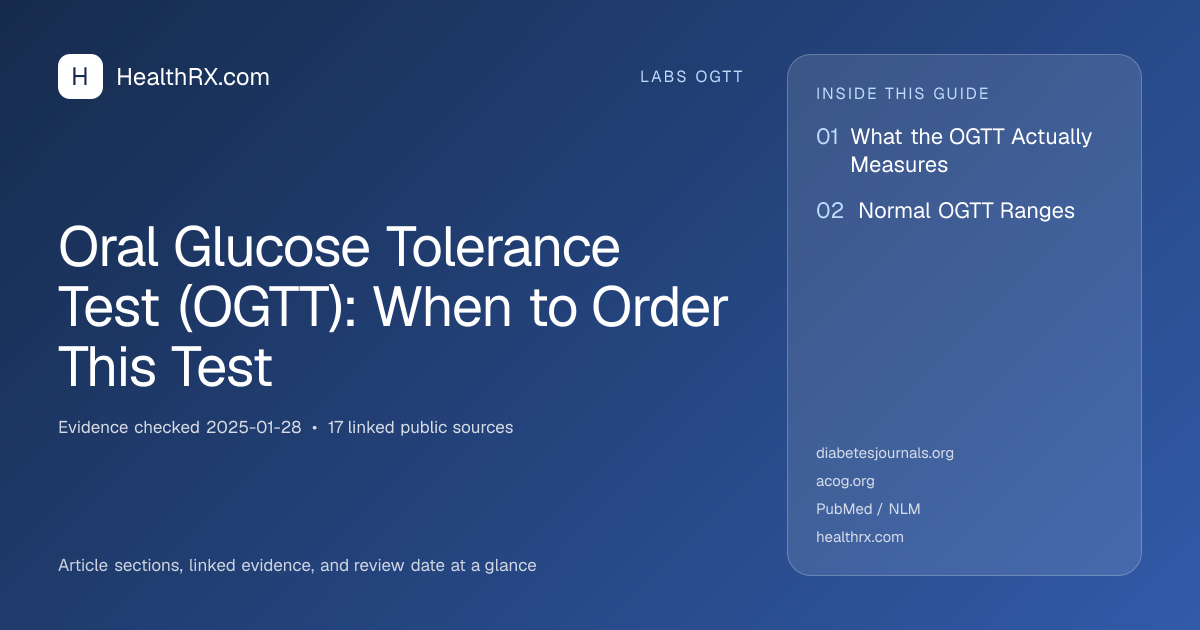Click the healthrx.com source entry

(860, 537)
